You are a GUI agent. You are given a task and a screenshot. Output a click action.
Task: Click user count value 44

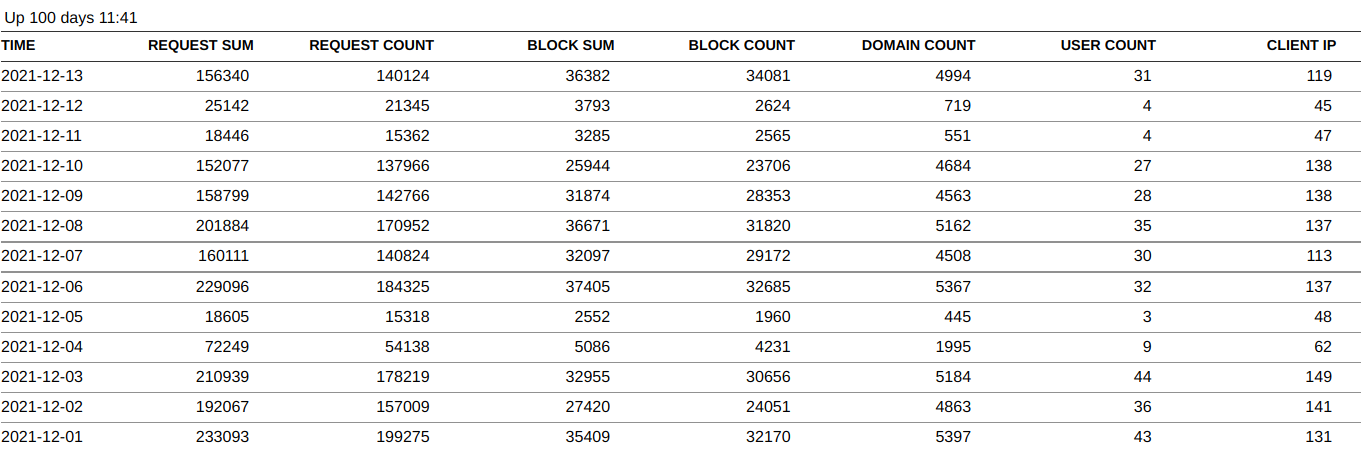[1142, 377]
